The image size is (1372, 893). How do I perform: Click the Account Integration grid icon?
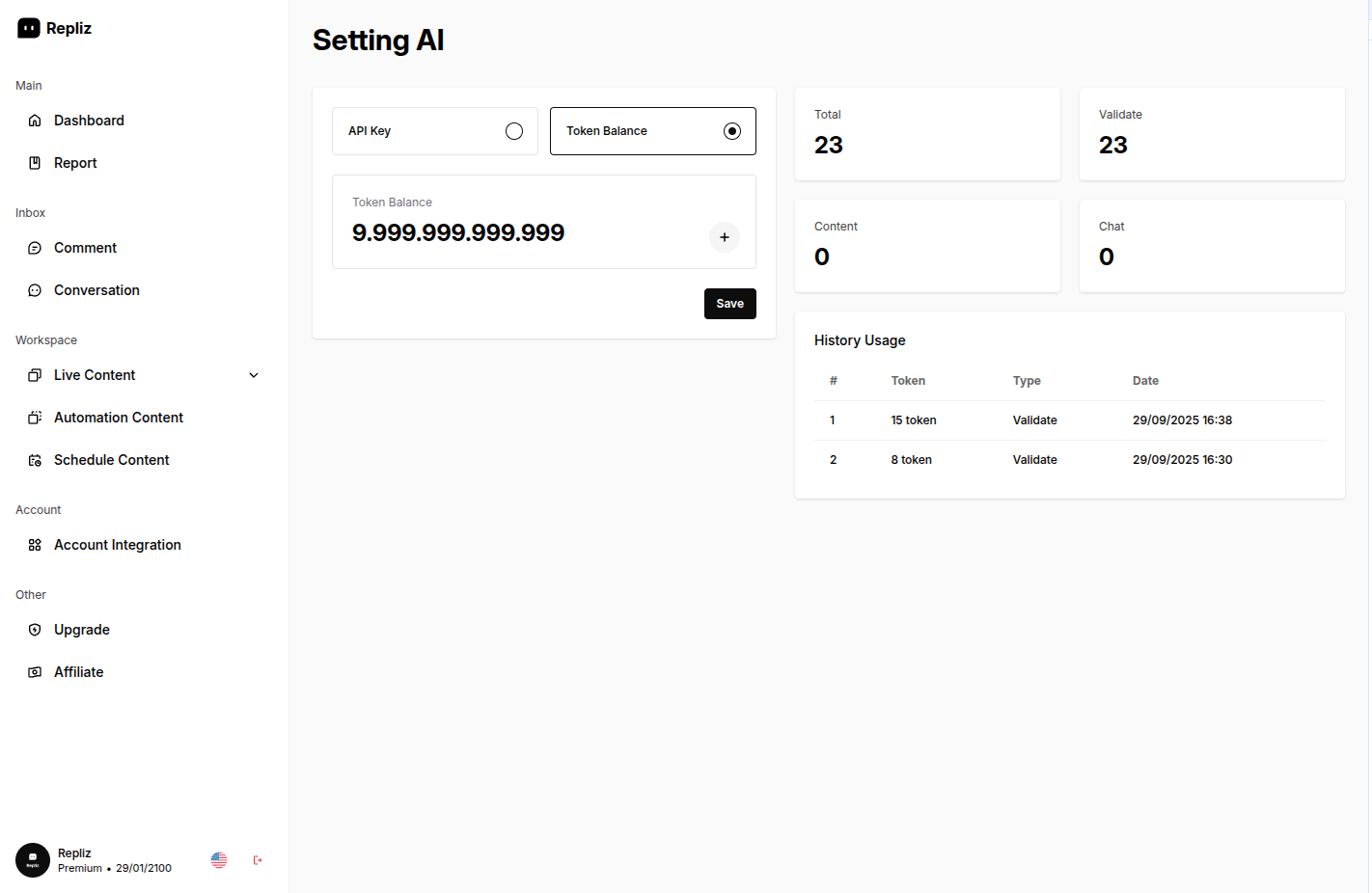click(x=35, y=545)
